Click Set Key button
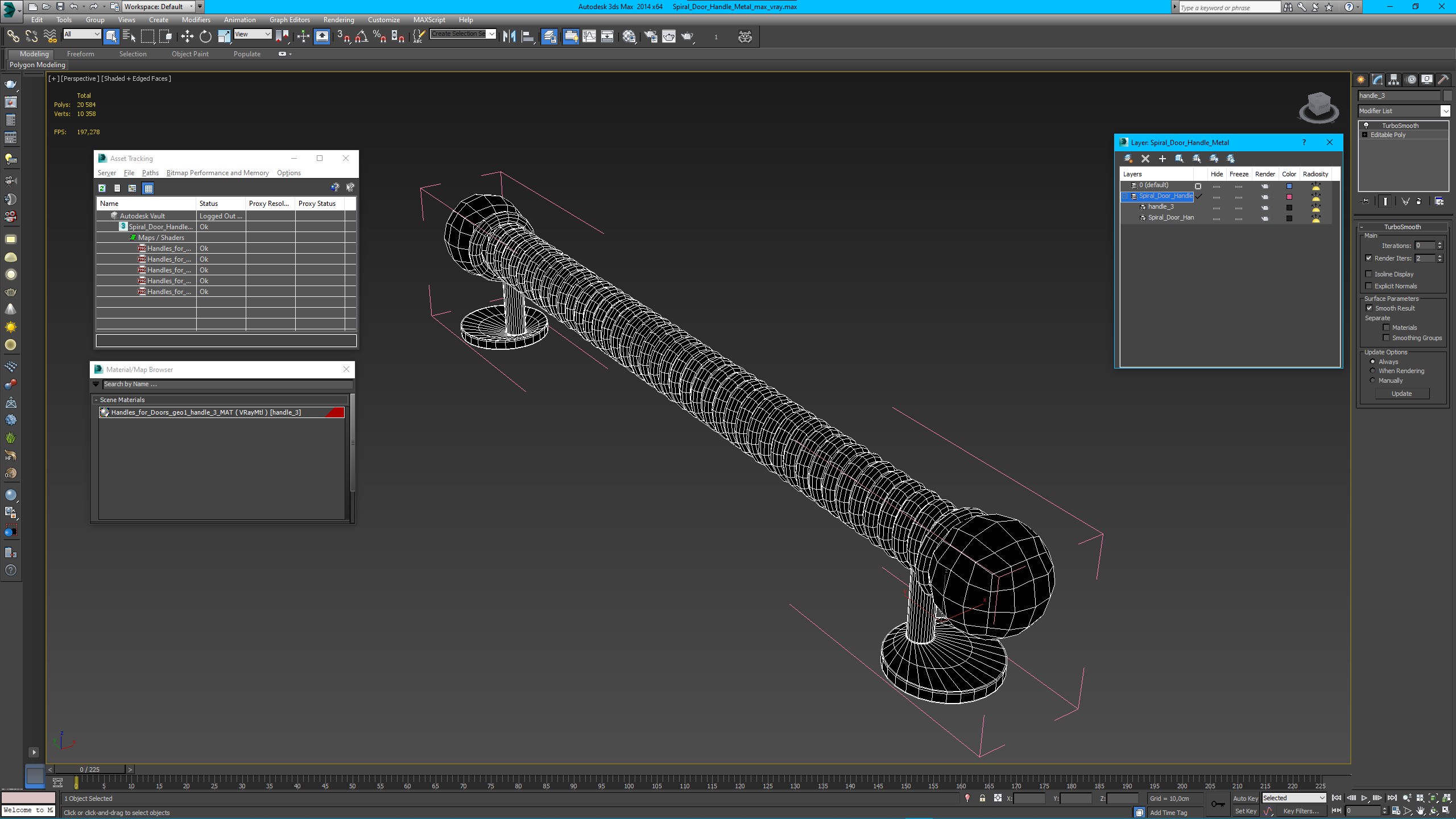The image size is (1456, 819). point(1245,811)
